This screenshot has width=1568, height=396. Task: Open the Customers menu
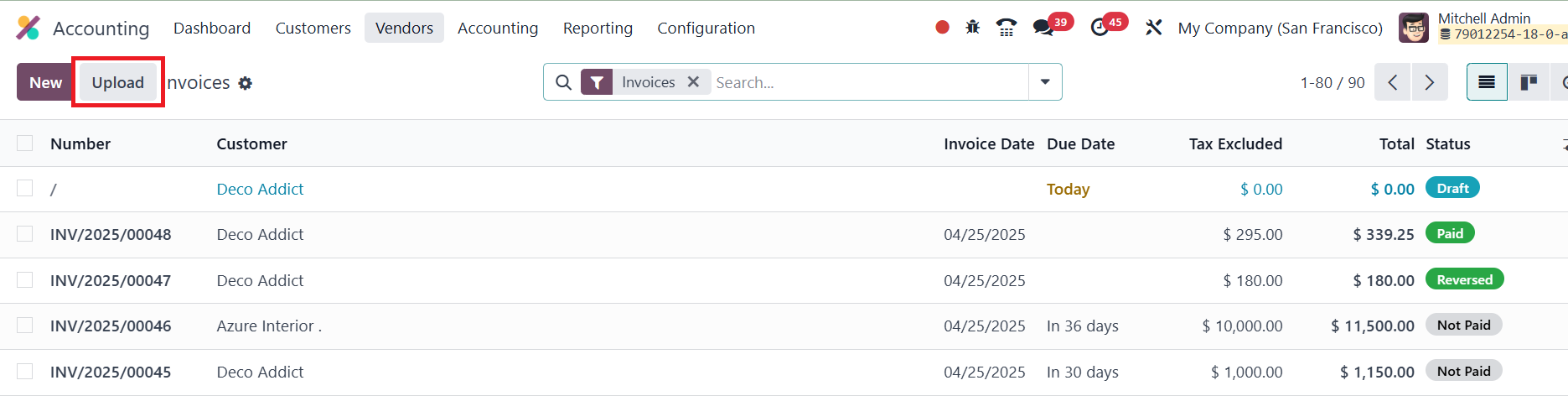(313, 28)
